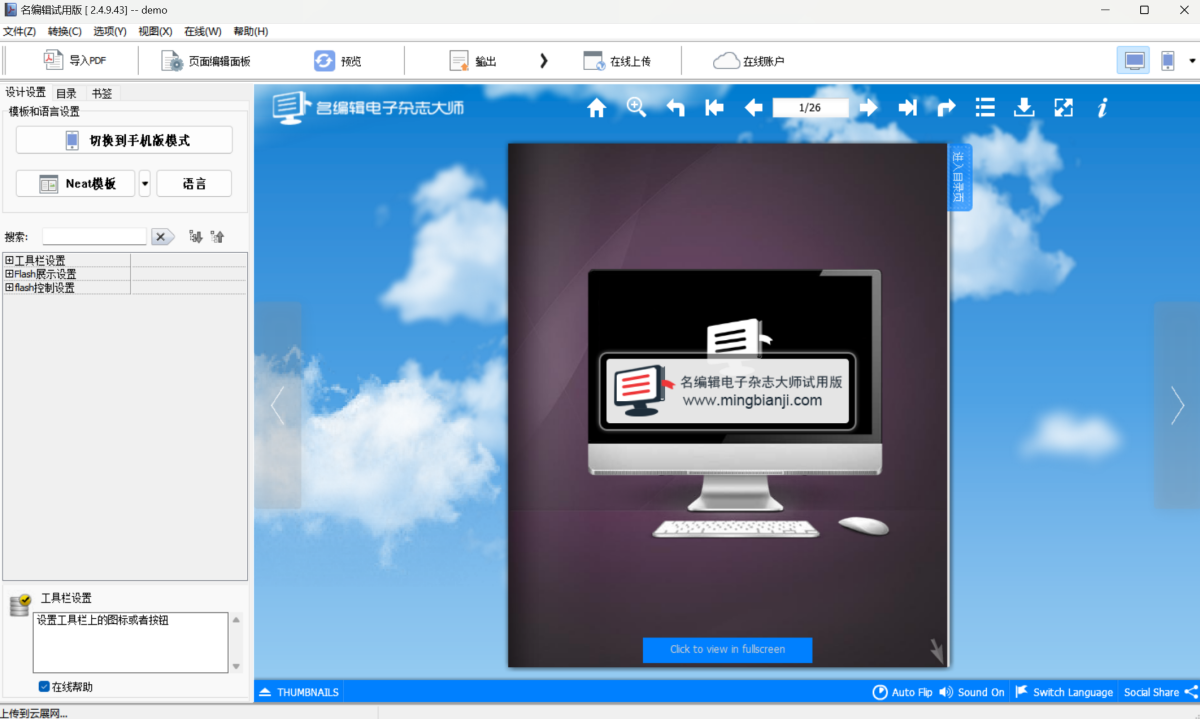This screenshot has height=719, width=1200.
Task: Click the 搜索 input field
Action: 94,237
